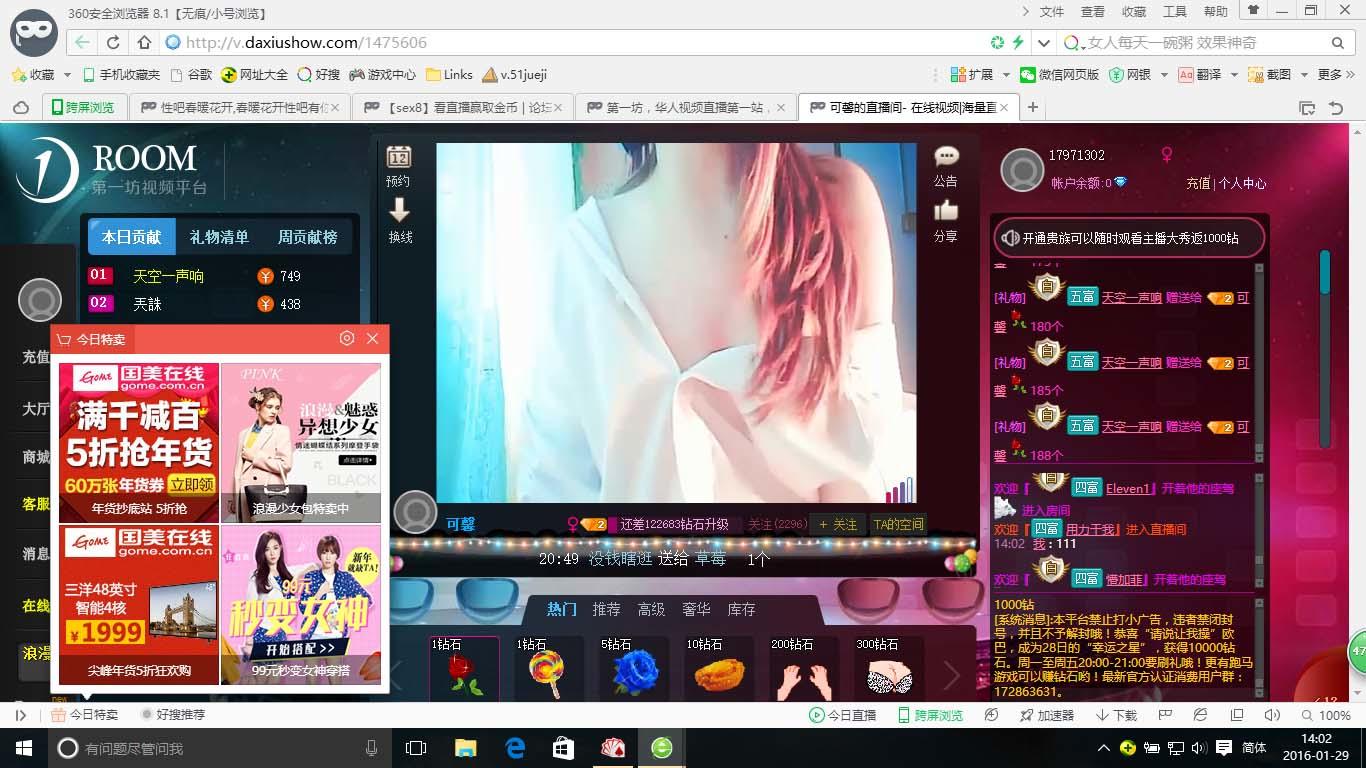
Task: Open the 网银 dropdown arrow
Action: 1162,75
